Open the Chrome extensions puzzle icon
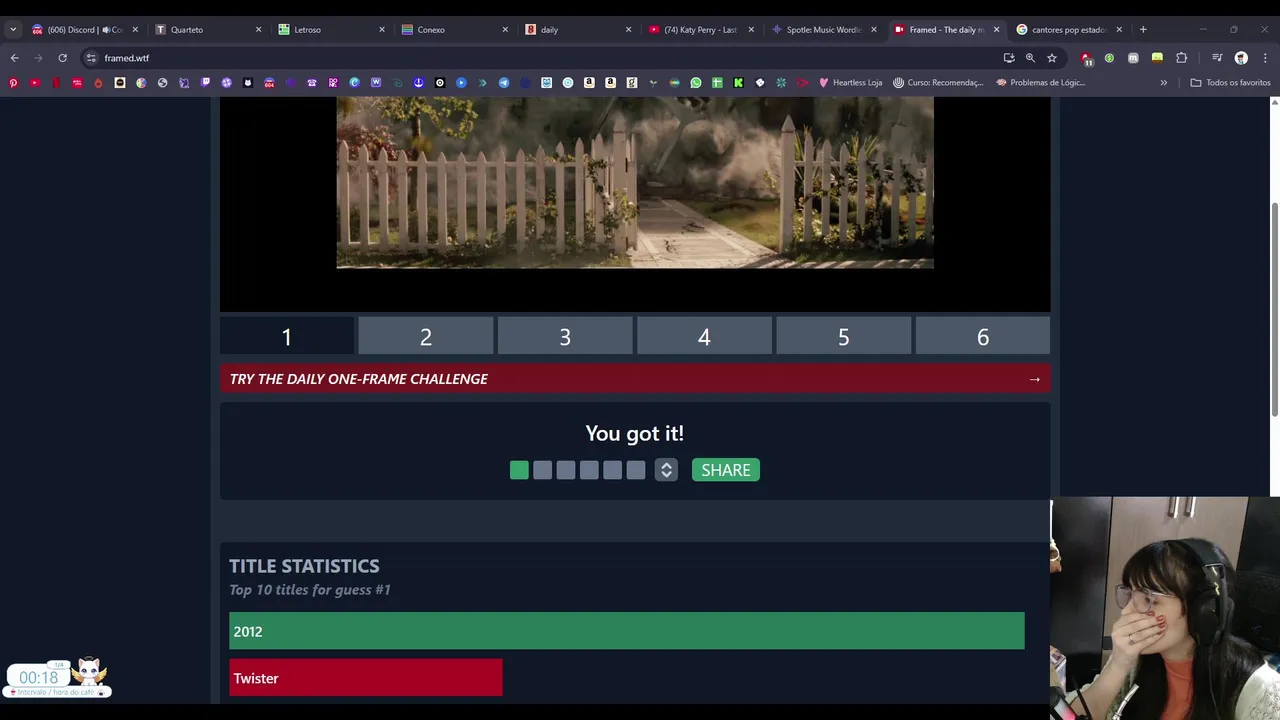The width and height of the screenshot is (1280, 720). click(1181, 58)
